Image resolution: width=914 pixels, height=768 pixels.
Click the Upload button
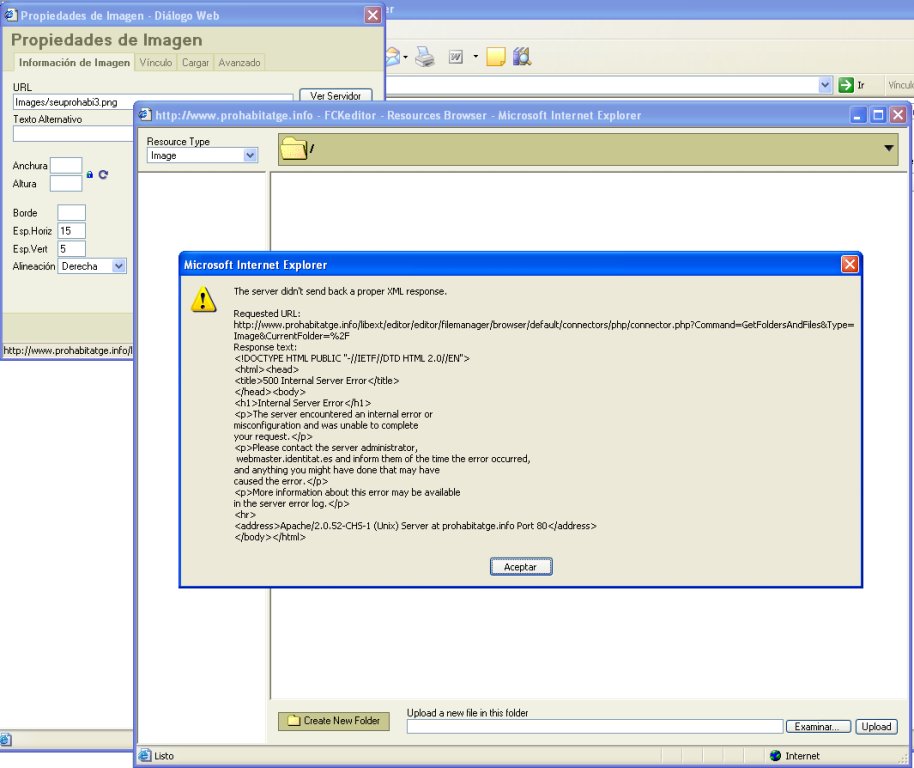point(876,727)
